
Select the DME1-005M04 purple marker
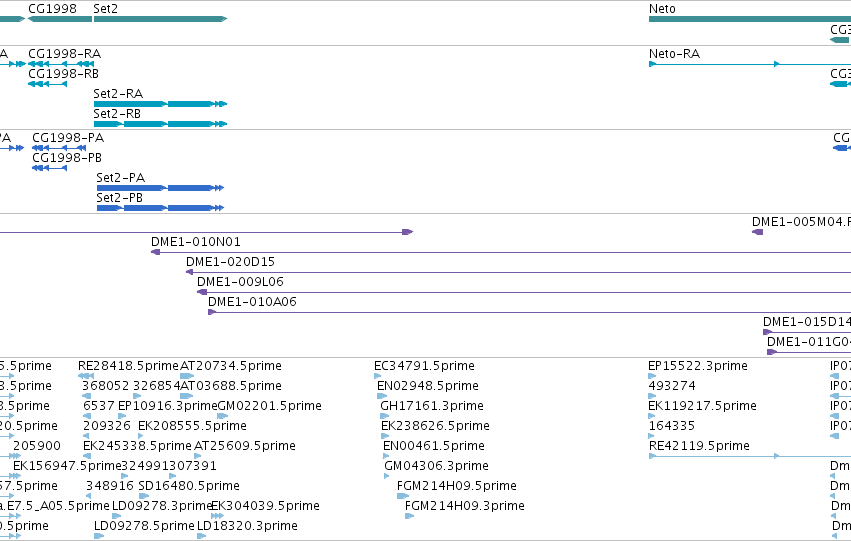pyautogui.click(x=757, y=232)
